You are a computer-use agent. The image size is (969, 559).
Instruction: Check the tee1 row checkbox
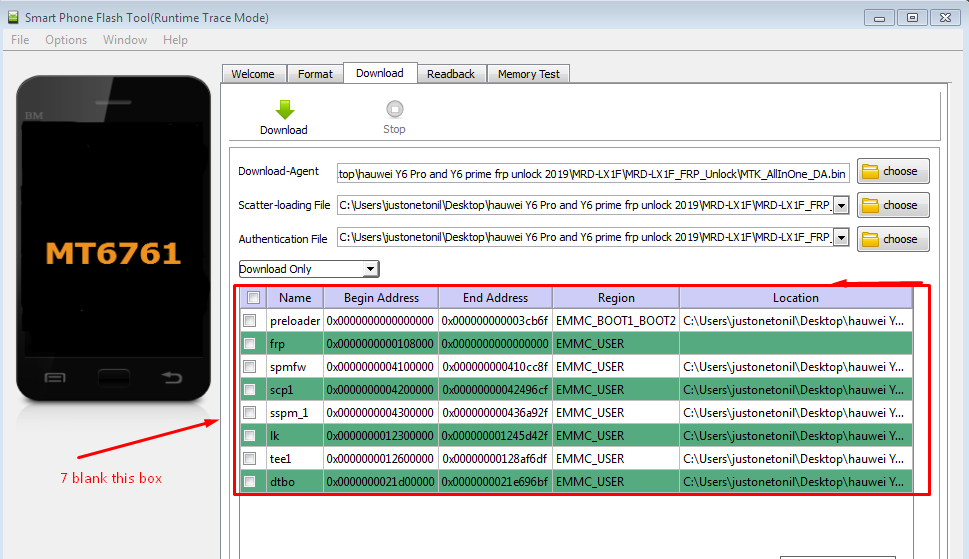(x=250, y=459)
